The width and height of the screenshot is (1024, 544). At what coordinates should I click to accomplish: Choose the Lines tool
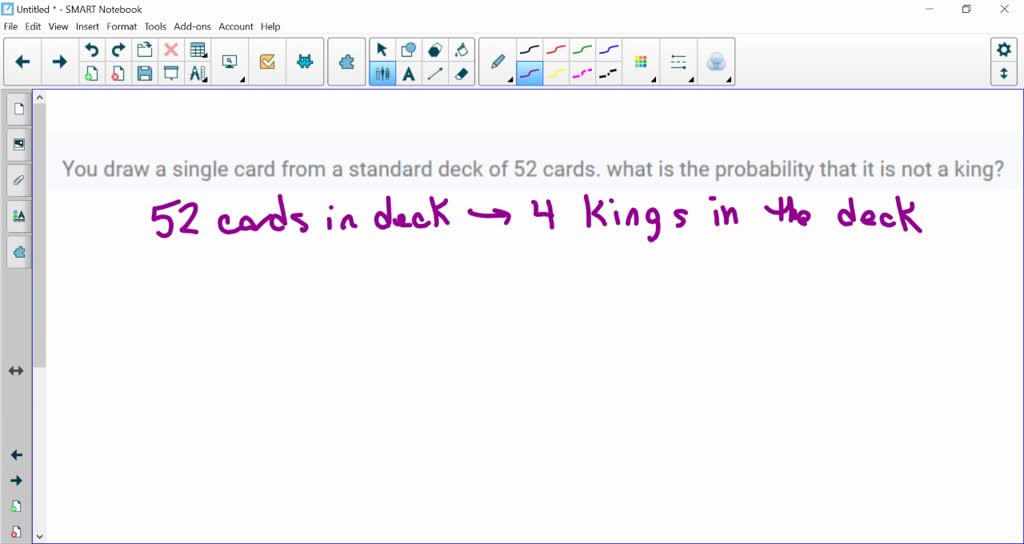tap(434, 74)
